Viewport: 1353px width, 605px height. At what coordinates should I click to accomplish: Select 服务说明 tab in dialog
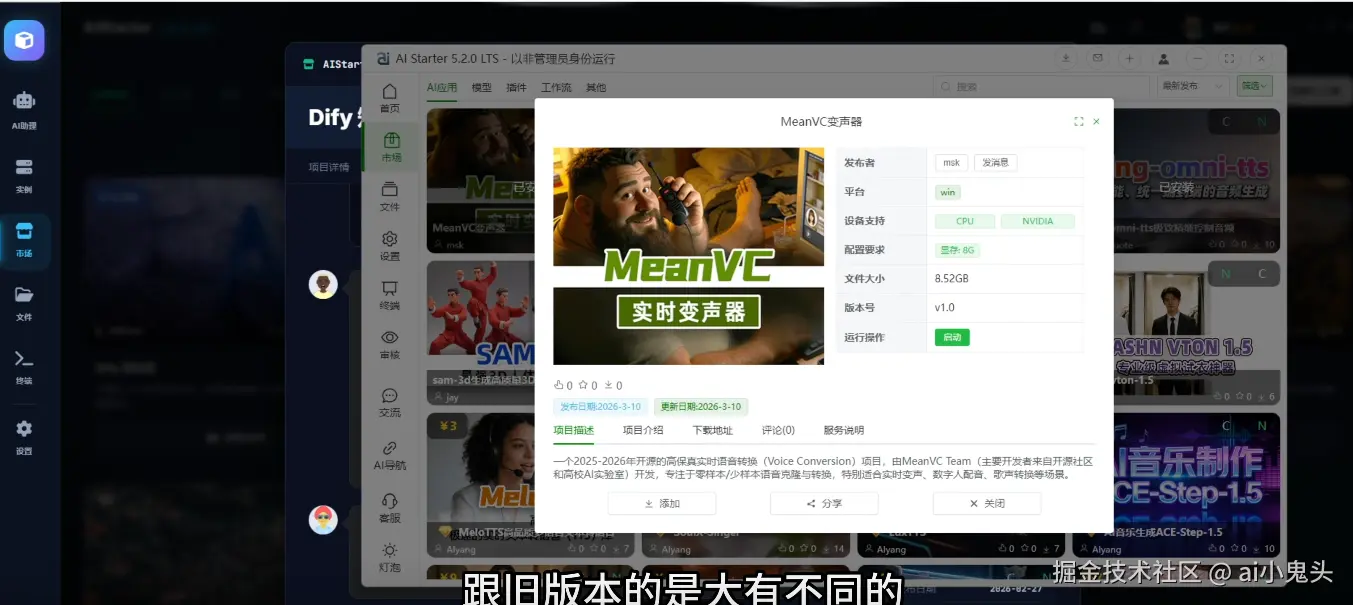843,430
